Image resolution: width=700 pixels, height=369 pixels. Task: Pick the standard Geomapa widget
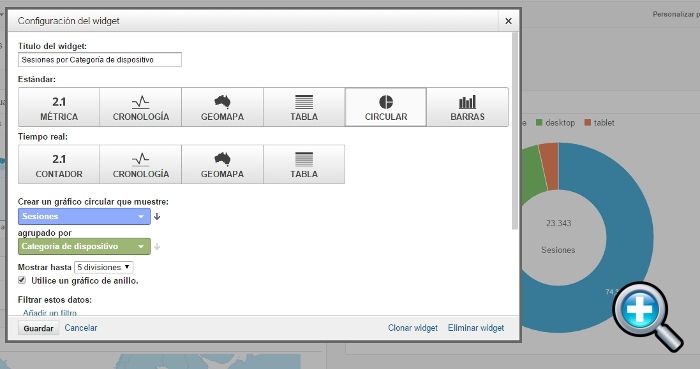[222, 107]
